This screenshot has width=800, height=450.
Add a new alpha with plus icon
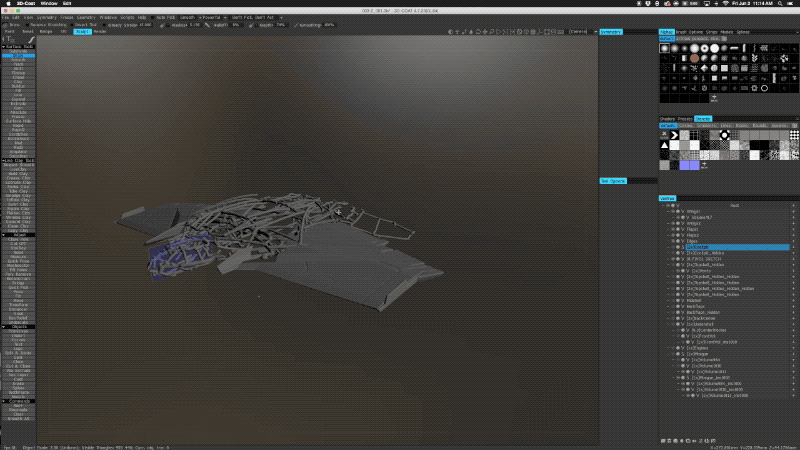[714, 97]
